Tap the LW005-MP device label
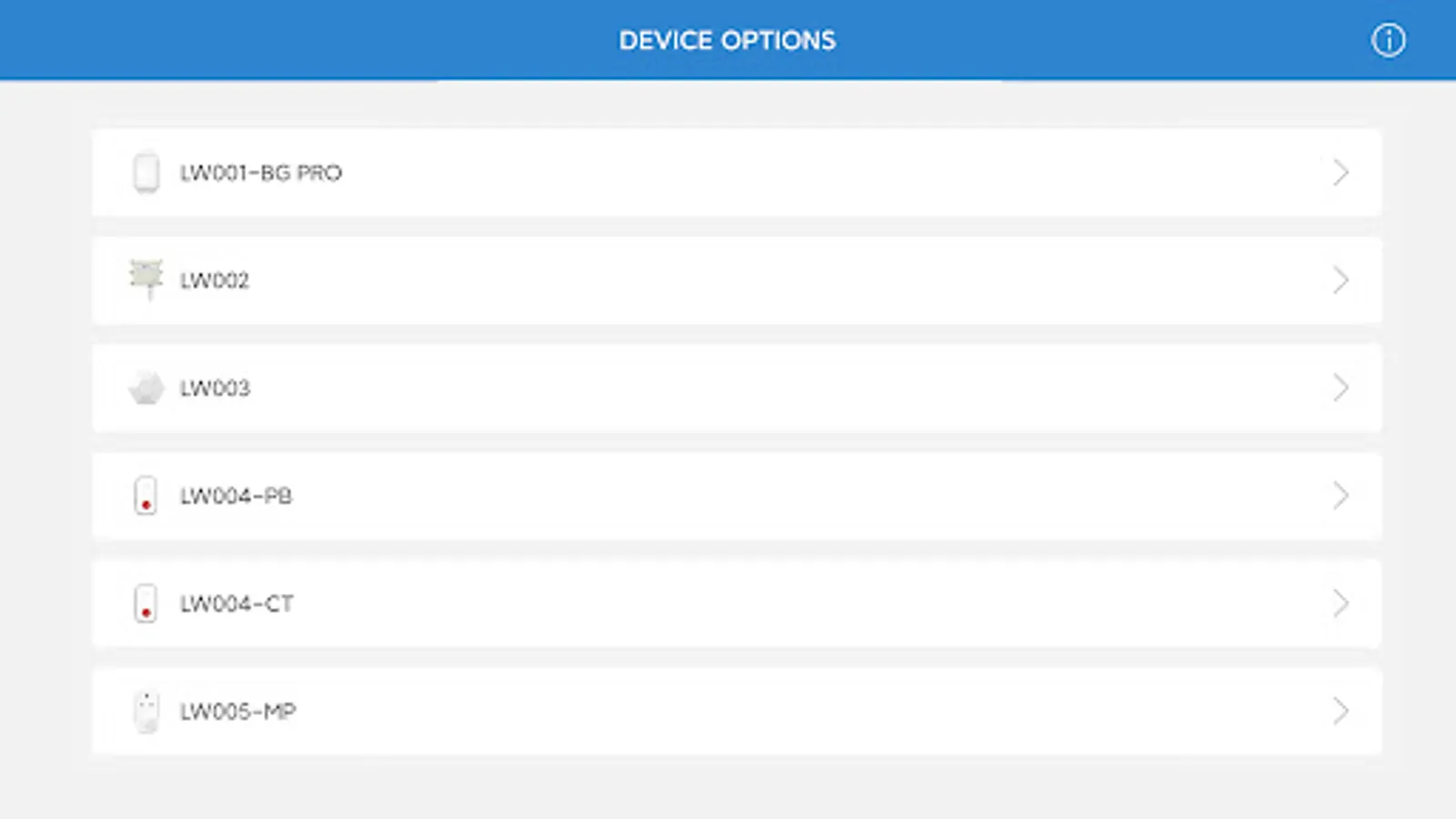1456x819 pixels. click(238, 712)
